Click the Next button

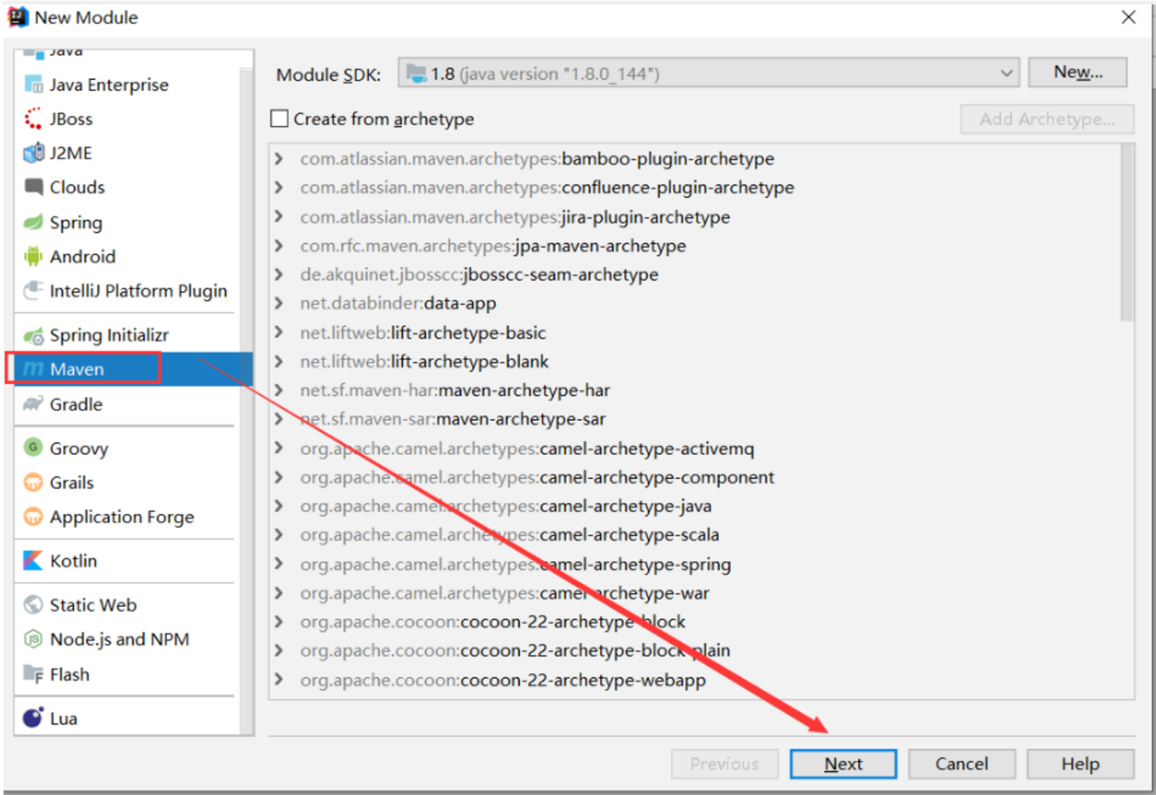[843, 764]
